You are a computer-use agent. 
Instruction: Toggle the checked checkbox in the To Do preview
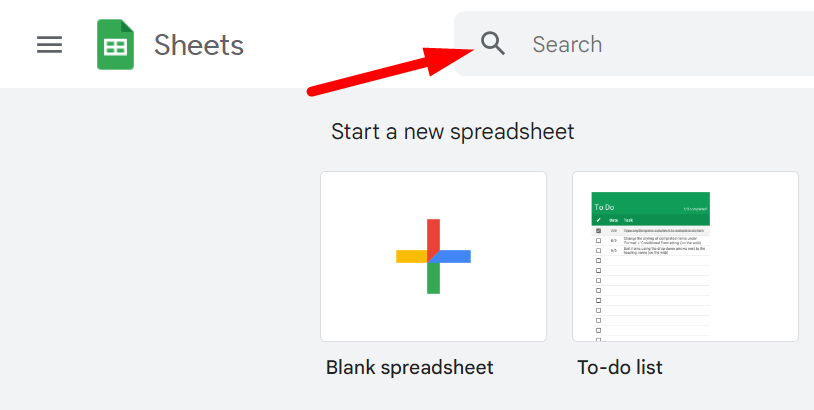(598, 230)
